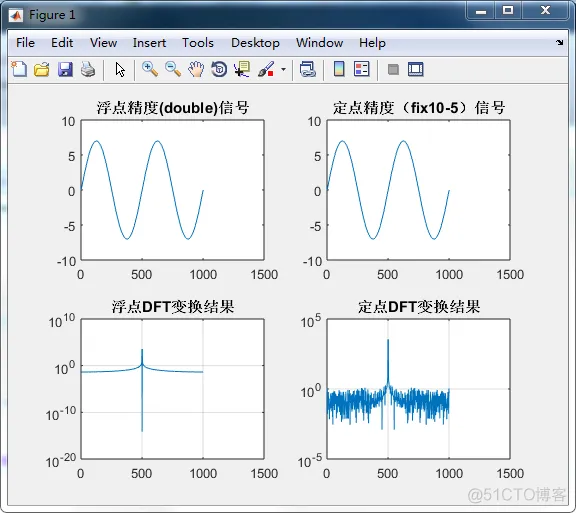Select the floating-point DFT axes

[172, 389]
